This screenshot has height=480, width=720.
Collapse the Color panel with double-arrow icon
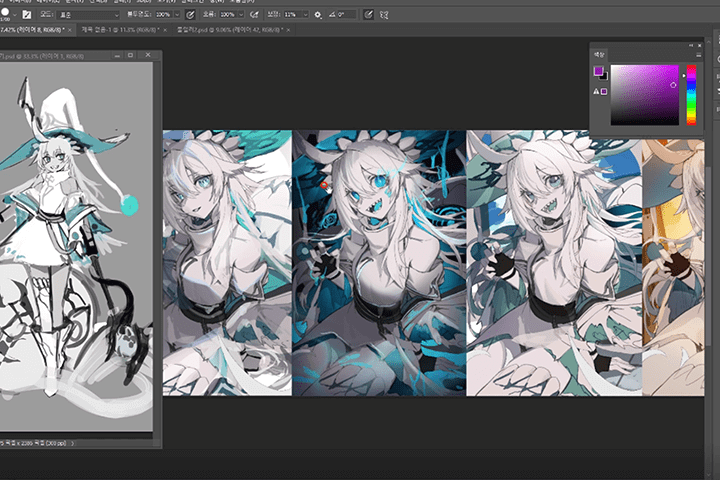tap(691, 45)
